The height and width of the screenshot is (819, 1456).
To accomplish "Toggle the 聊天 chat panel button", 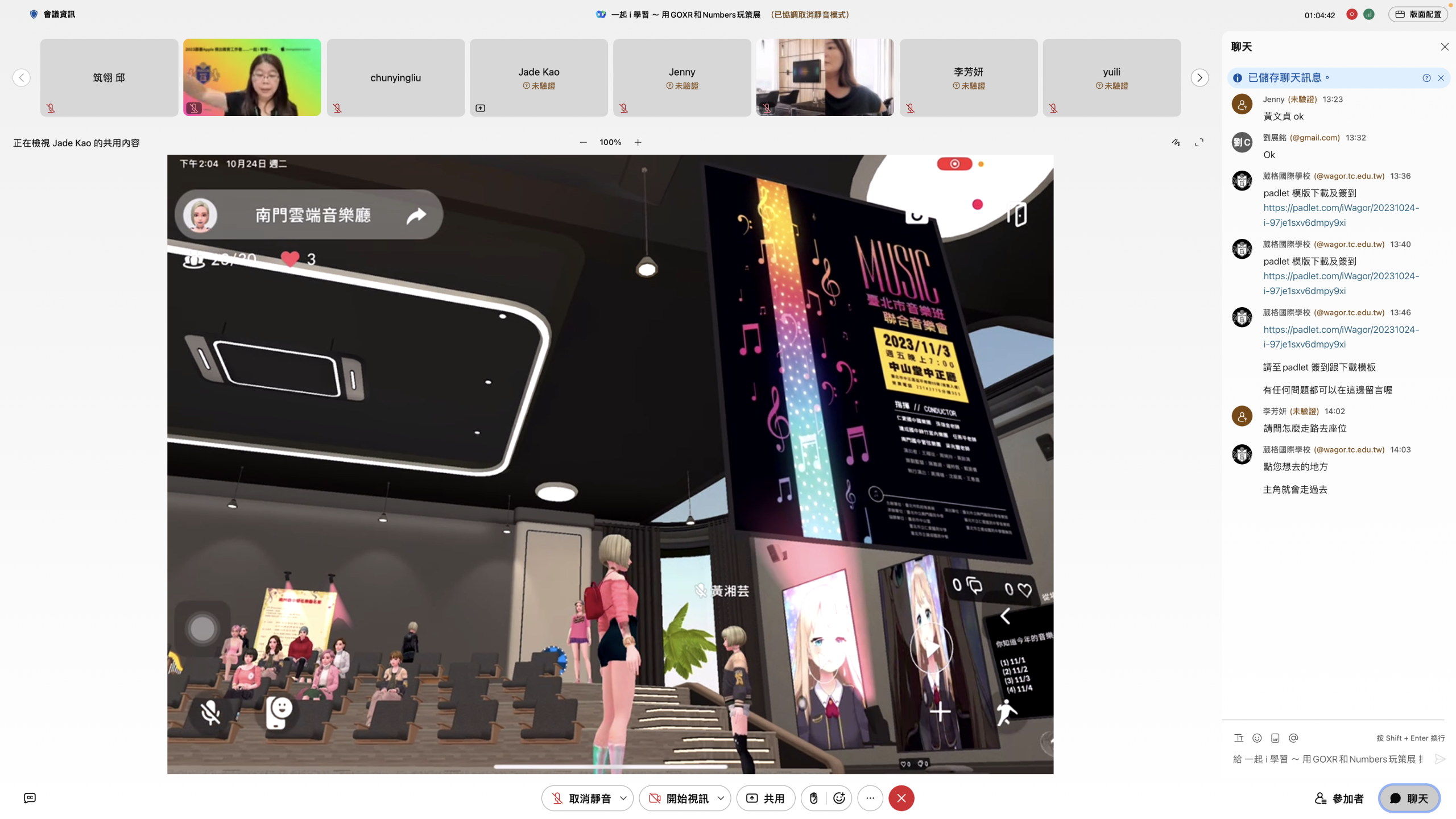I will click(x=1409, y=799).
